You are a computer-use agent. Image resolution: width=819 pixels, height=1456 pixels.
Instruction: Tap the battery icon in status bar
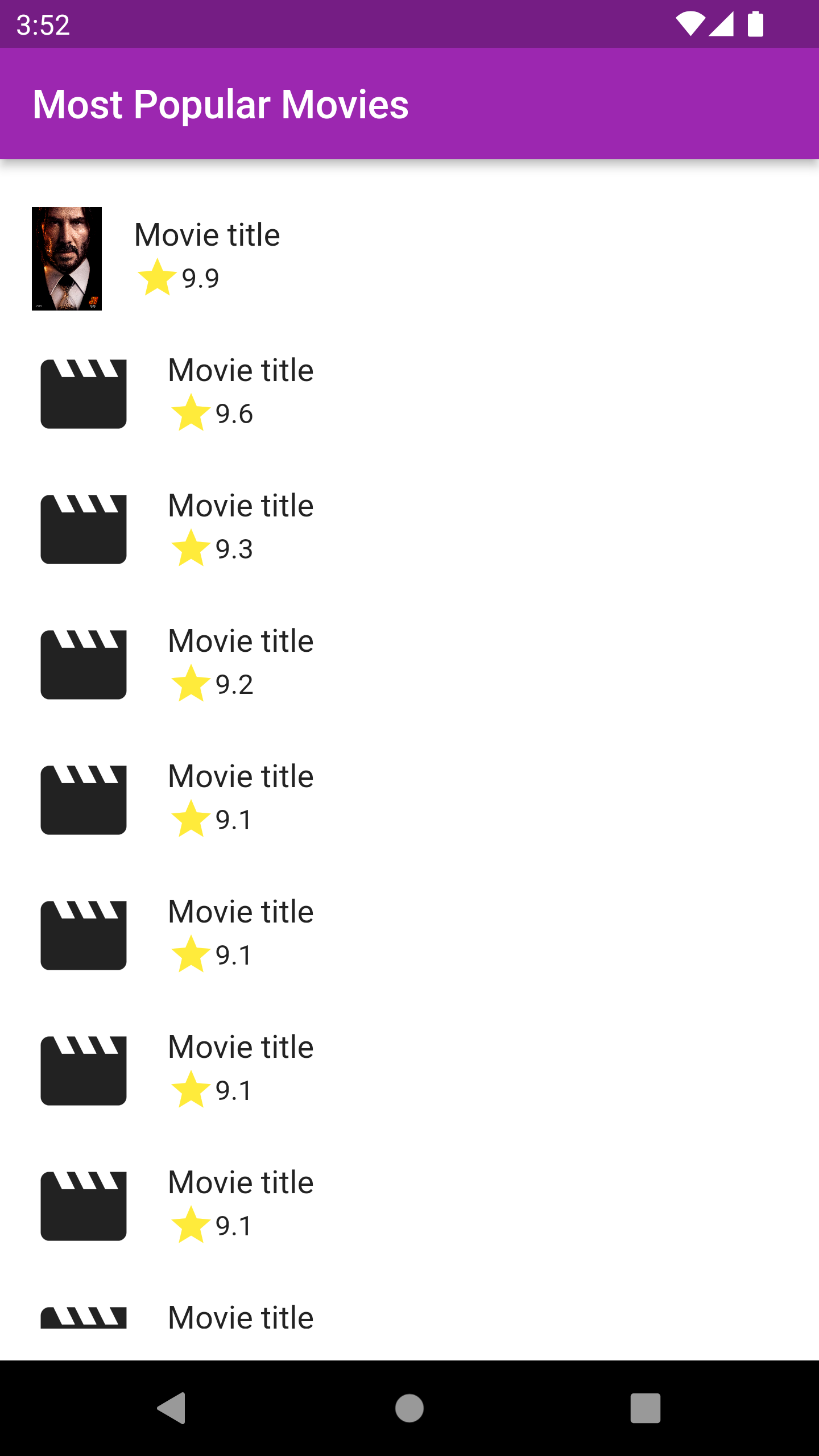(x=755, y=24)
